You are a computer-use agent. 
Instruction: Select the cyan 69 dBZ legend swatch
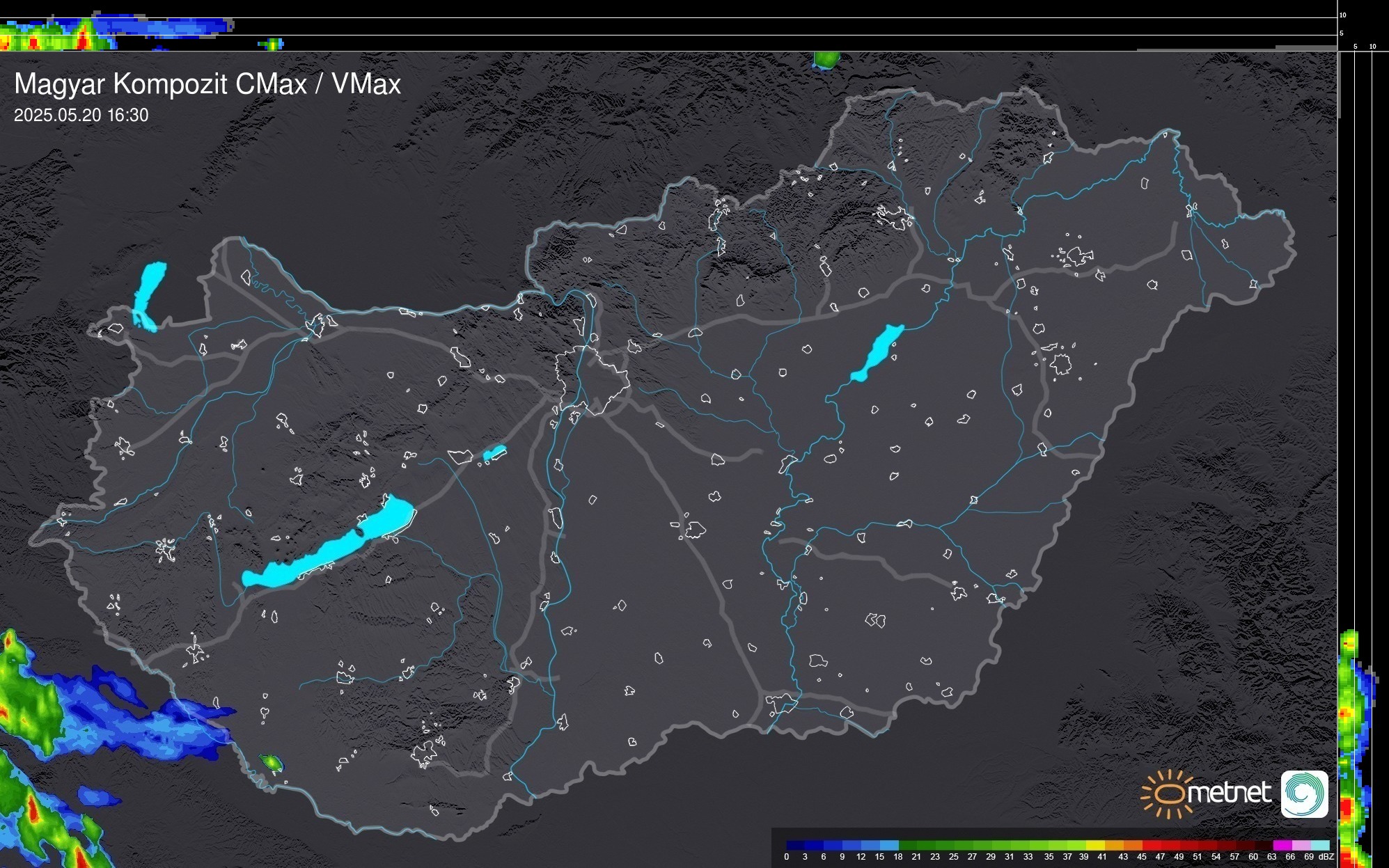pyautogui.click(x=1319, y=845)
